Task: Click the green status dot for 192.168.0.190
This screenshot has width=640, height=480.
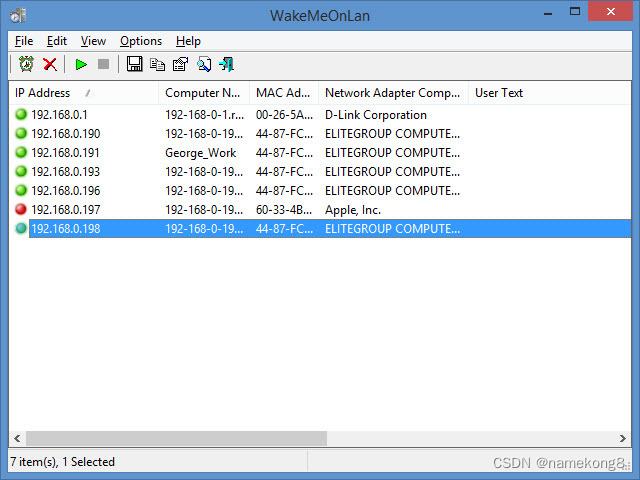Action: tap(21, 133)
